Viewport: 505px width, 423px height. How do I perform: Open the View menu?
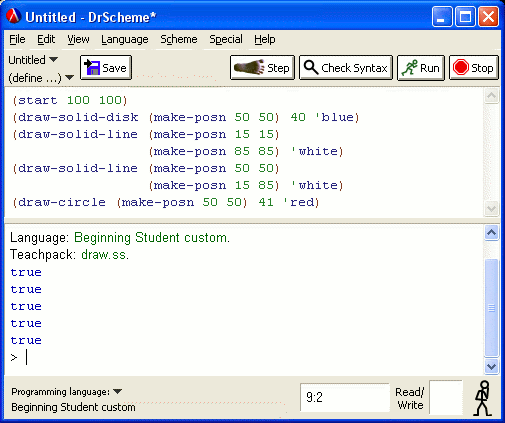(78, 39)
